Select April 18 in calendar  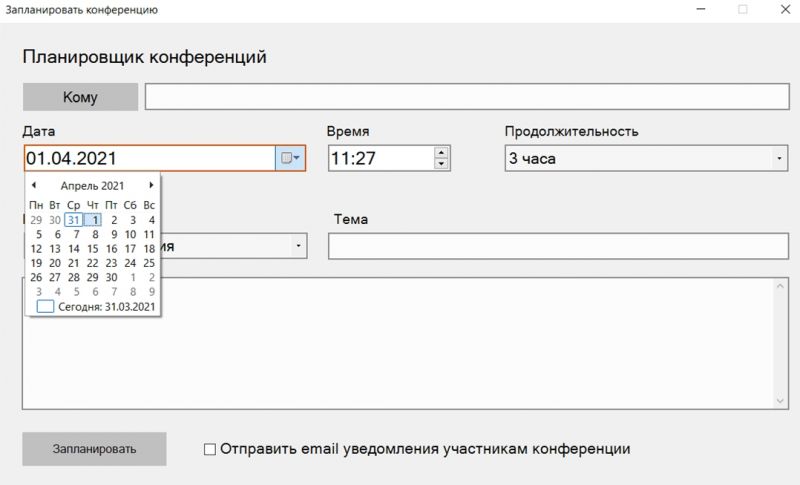click(149, 249)
